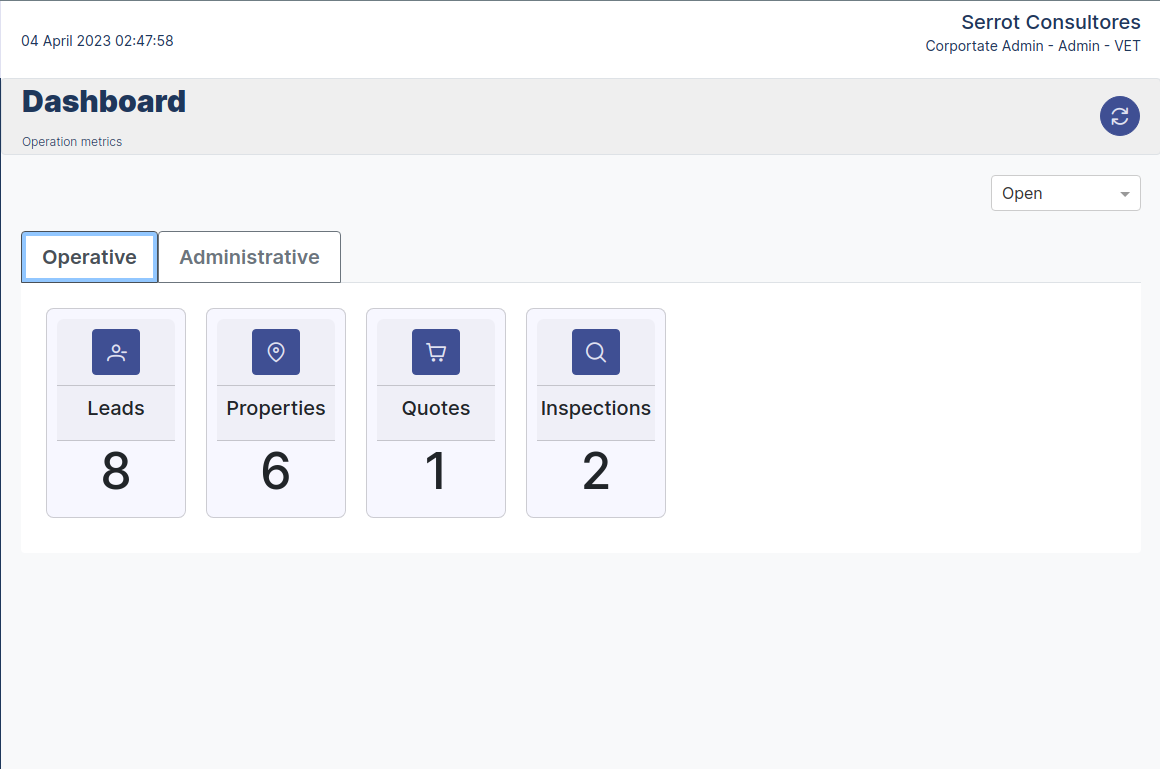This screenshot has width=1160, height=769.
Task: Select the Operative tab
Action: click(89, 257)
